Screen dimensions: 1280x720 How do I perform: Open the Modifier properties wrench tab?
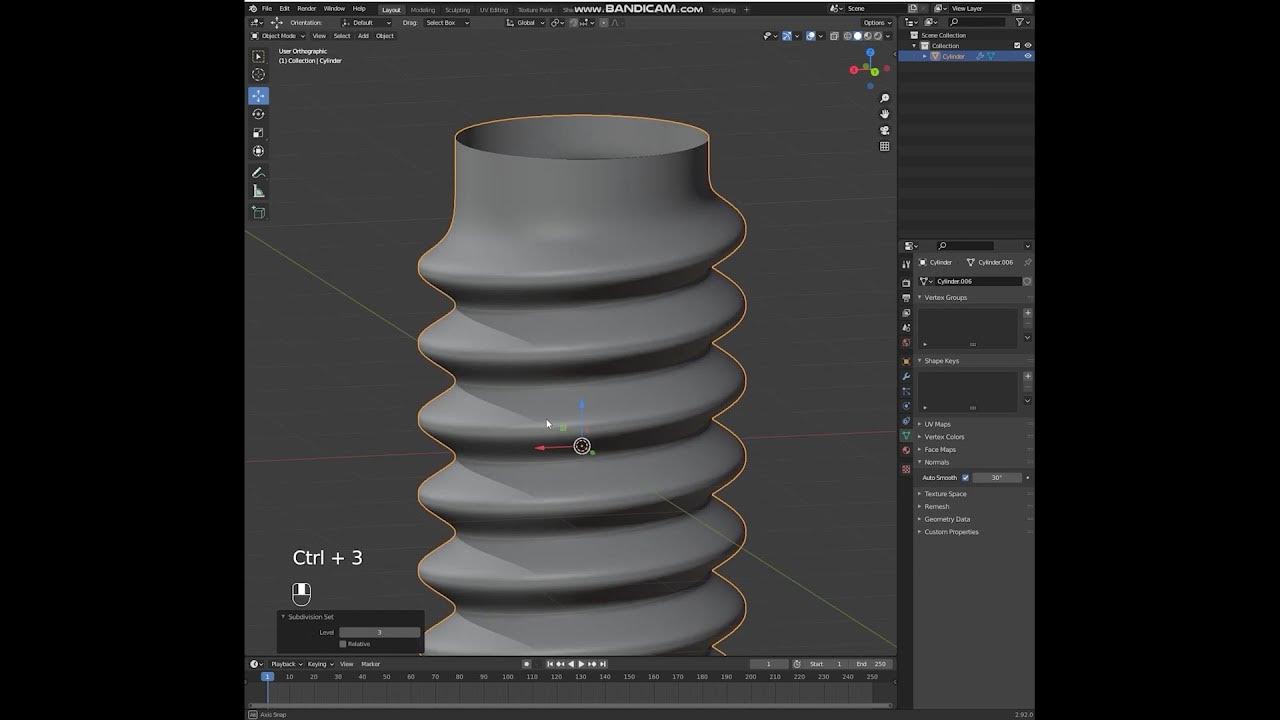tap(906, 376)
